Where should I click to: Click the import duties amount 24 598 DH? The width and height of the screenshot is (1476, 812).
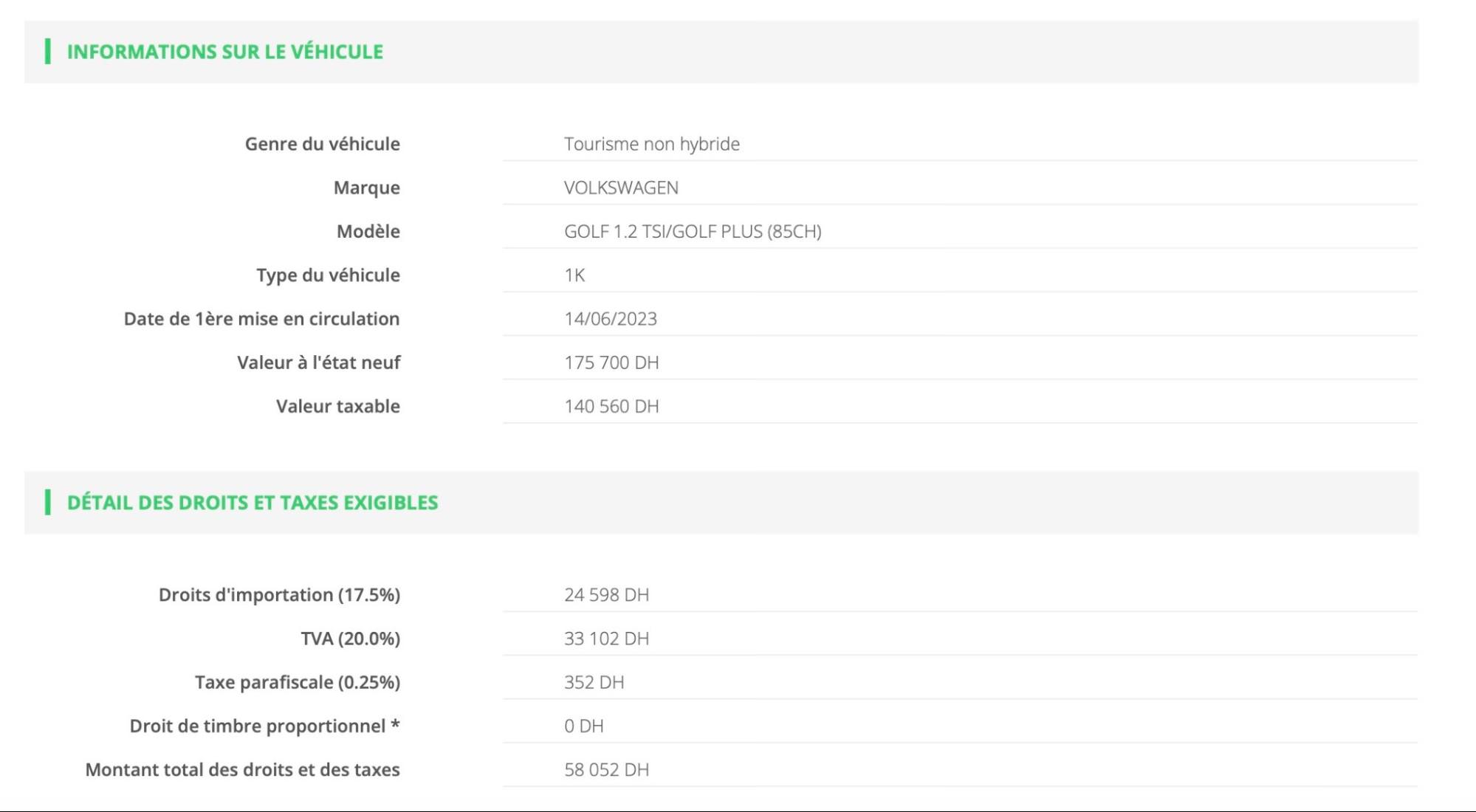pyautogui.click(x=606, y=595)
